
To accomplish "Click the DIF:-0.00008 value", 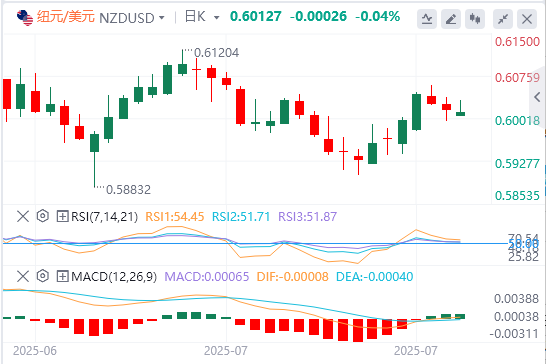I will tap(292, 277).
